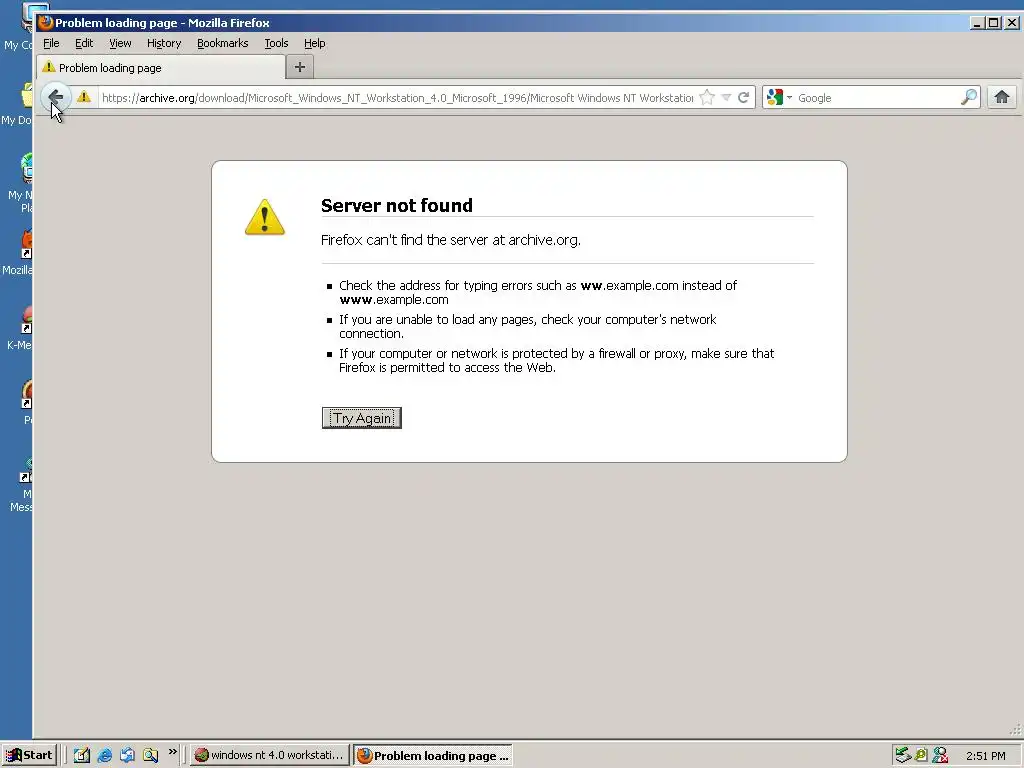The height and width of the screenshot is (768, 1024).
Task: Open the Windows Start menu
Action: pos(29,755)
